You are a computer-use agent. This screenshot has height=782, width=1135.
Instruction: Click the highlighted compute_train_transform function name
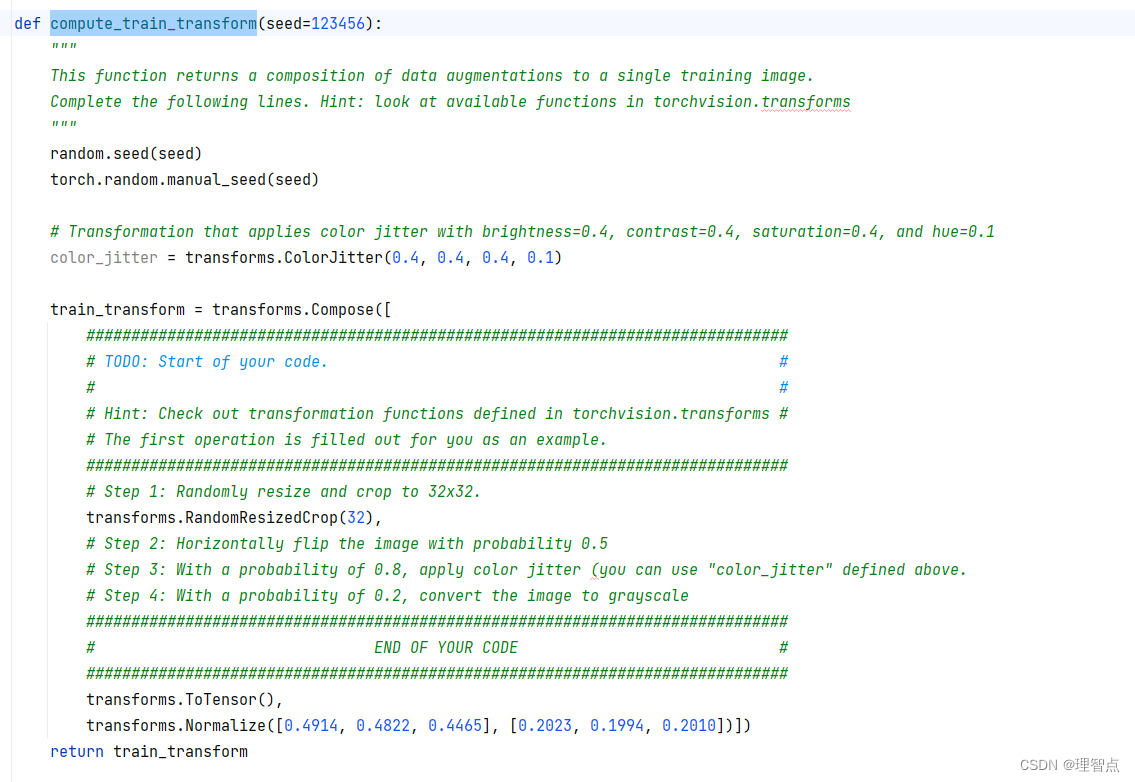point(152,23)
